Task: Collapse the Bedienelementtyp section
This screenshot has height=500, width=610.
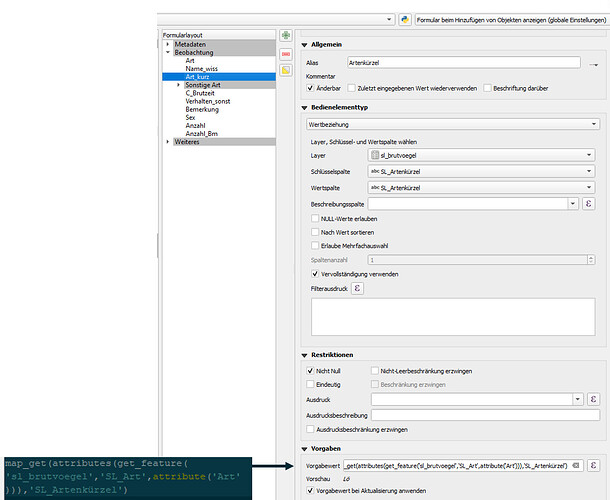Action: coord(305,108)
